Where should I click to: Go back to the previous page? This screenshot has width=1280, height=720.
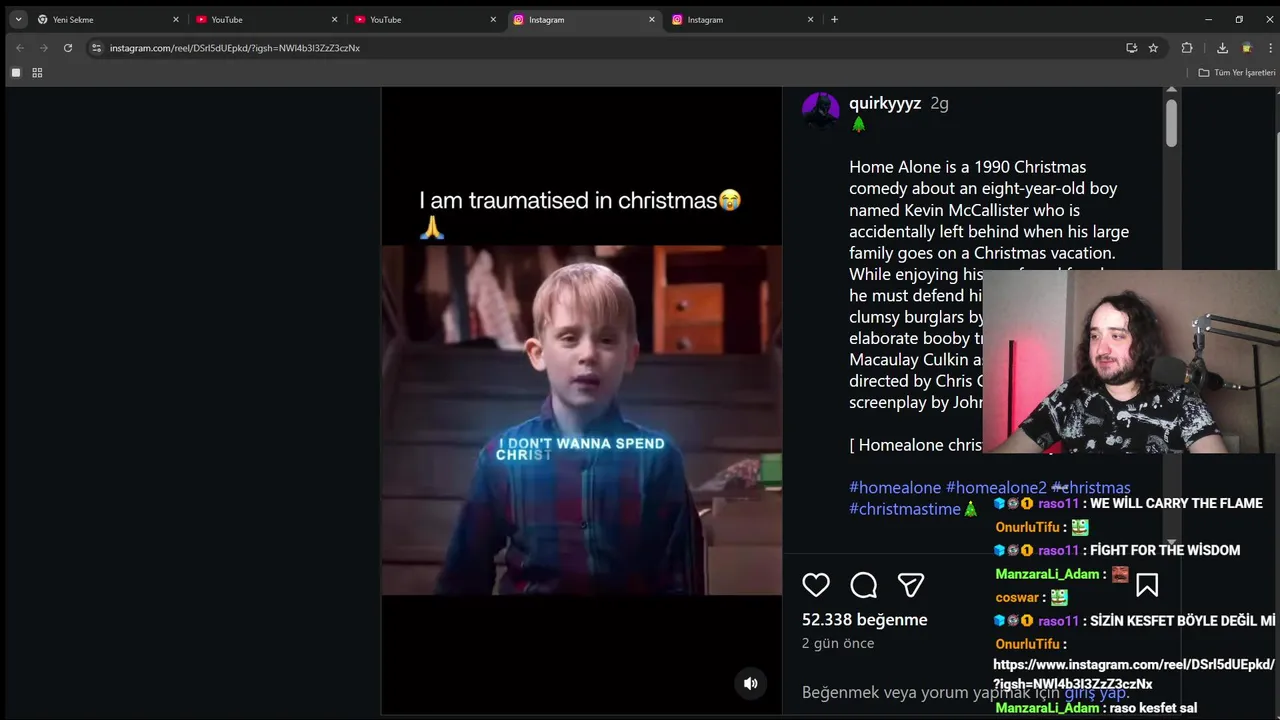[19, 47]
